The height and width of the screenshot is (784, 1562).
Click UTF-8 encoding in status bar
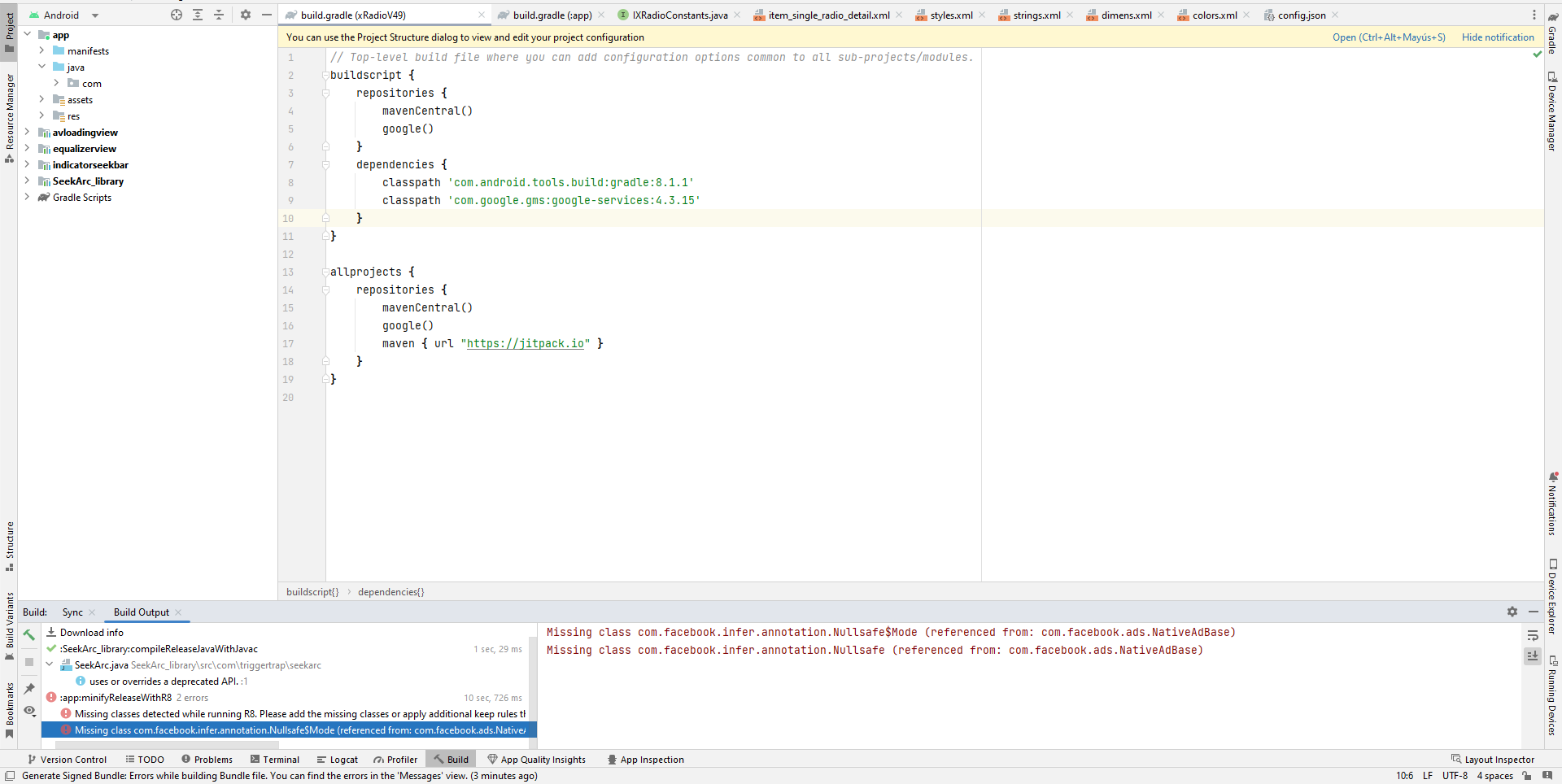point(1455,776)
